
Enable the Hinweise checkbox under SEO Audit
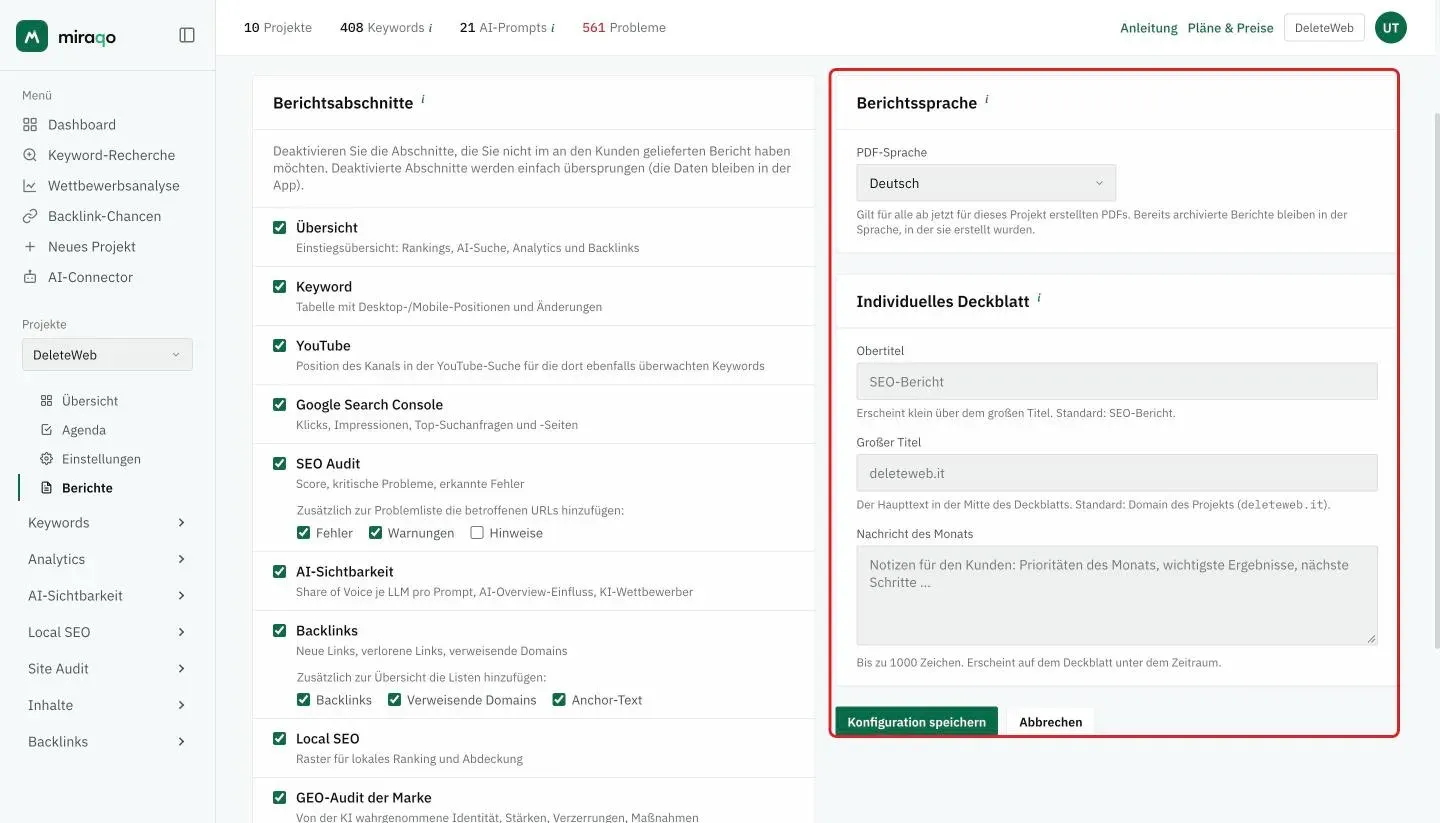[477, 533]
